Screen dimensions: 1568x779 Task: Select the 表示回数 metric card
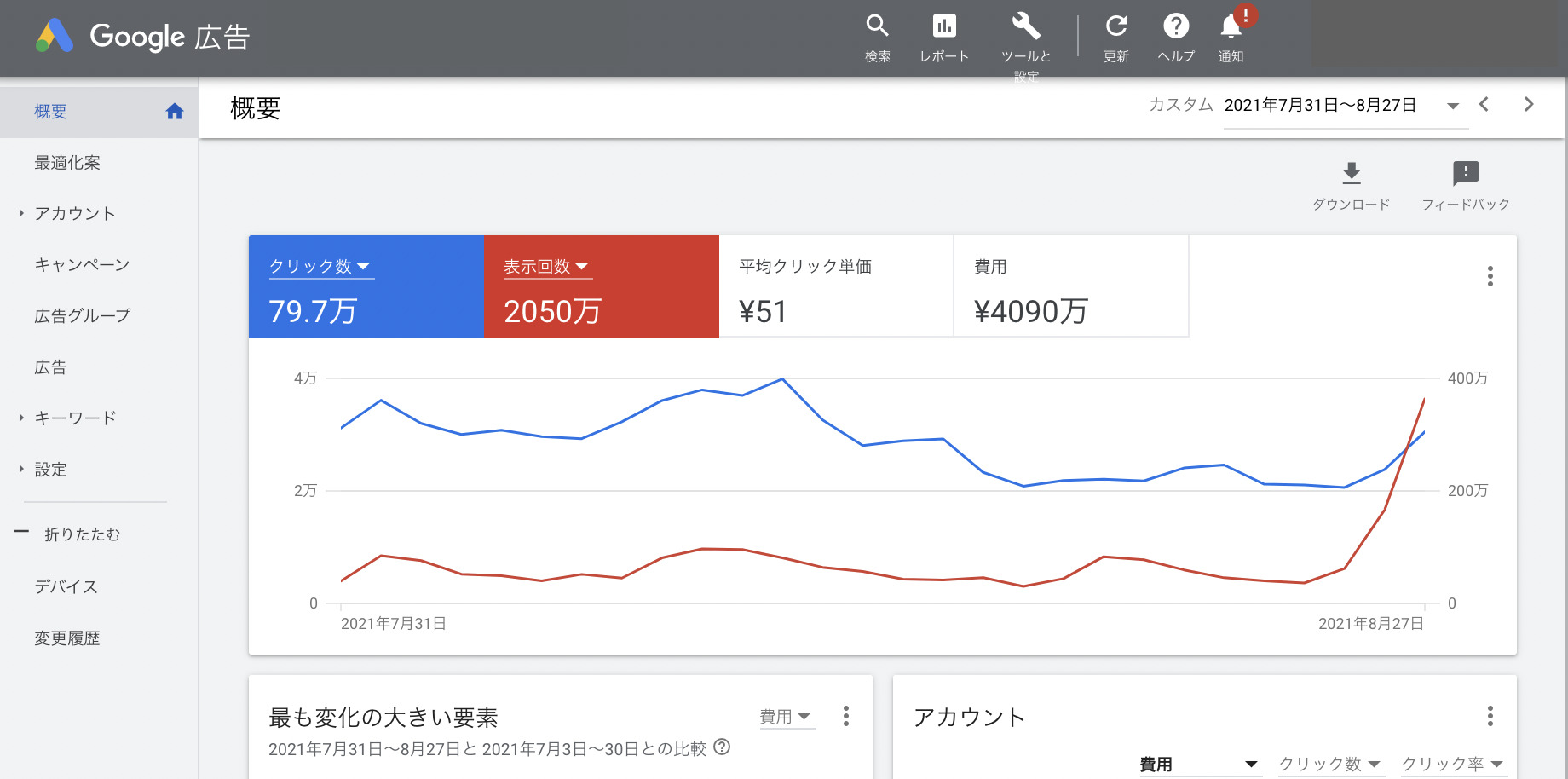(601, 286)
